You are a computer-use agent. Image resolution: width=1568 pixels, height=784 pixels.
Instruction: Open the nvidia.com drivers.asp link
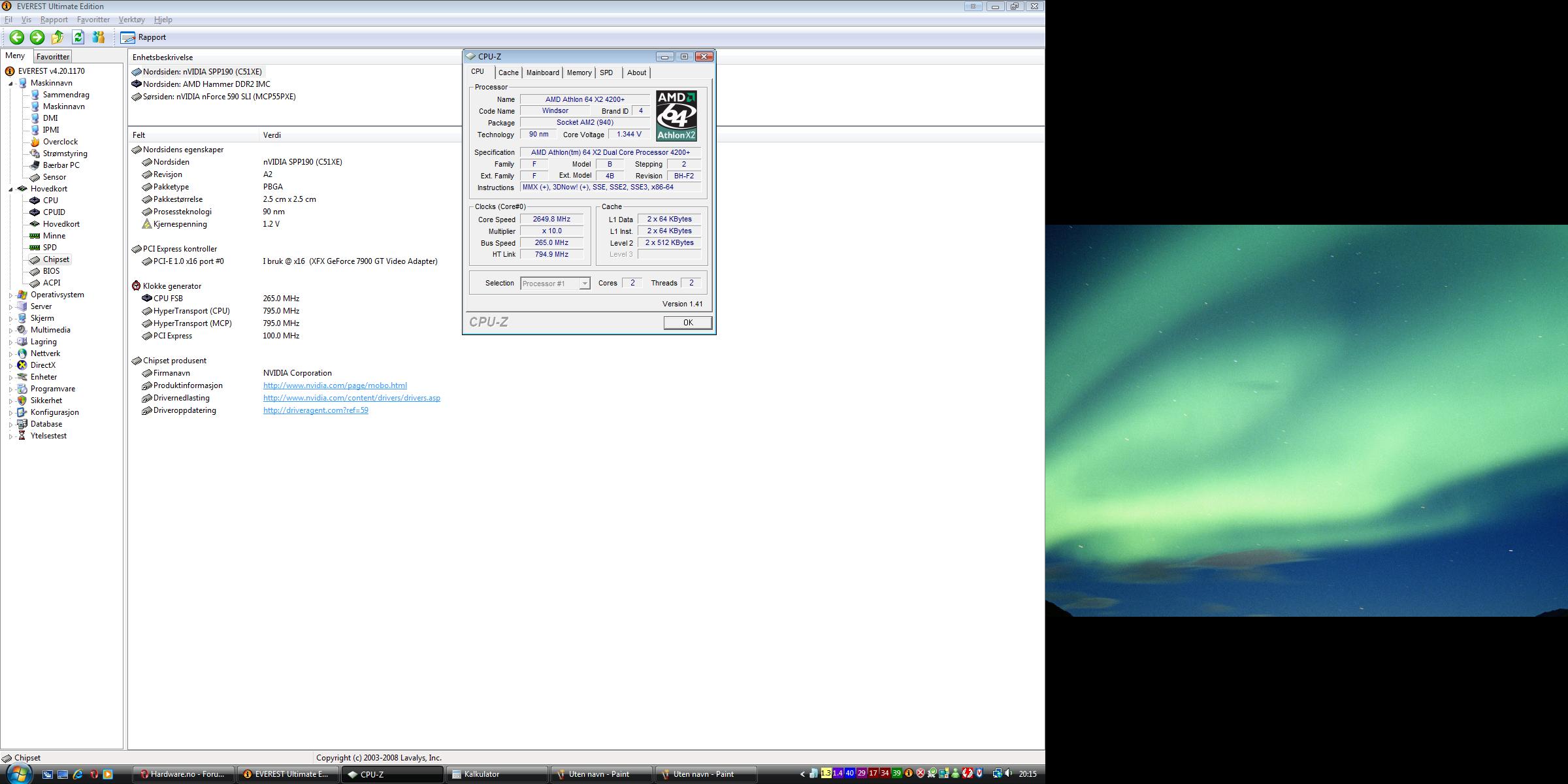351,398
